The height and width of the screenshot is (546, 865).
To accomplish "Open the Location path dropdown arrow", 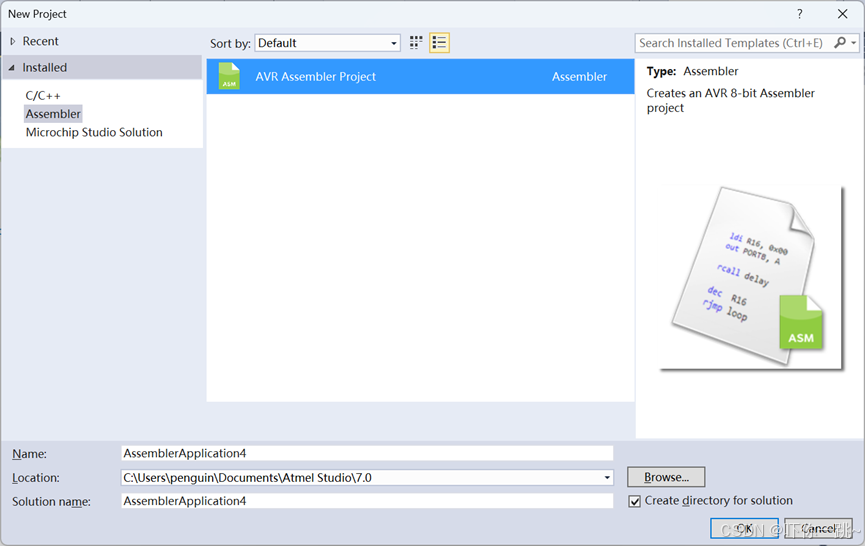I will 607,478.
